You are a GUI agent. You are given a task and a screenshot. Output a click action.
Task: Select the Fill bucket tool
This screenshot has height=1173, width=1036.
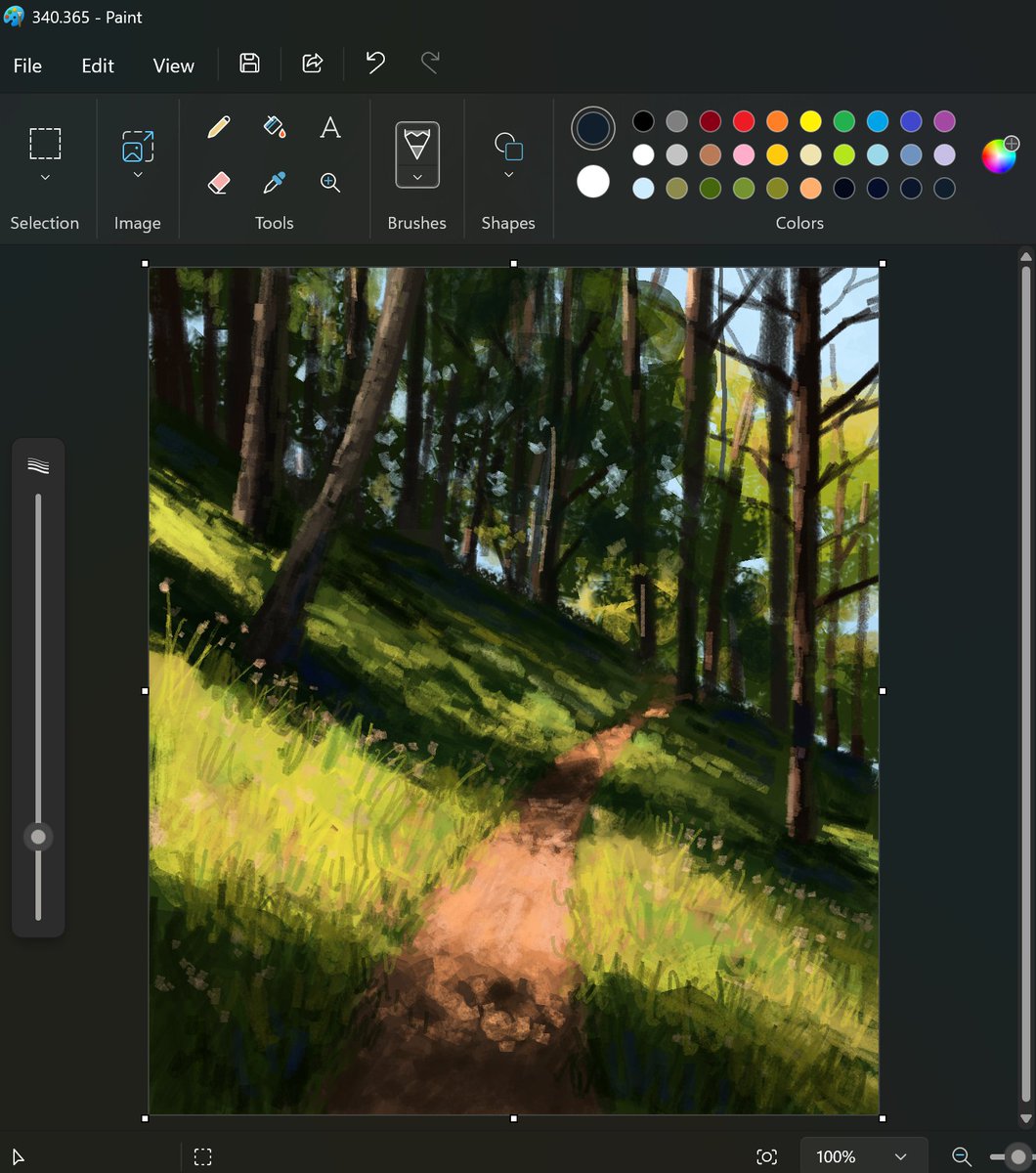[275, 127]
